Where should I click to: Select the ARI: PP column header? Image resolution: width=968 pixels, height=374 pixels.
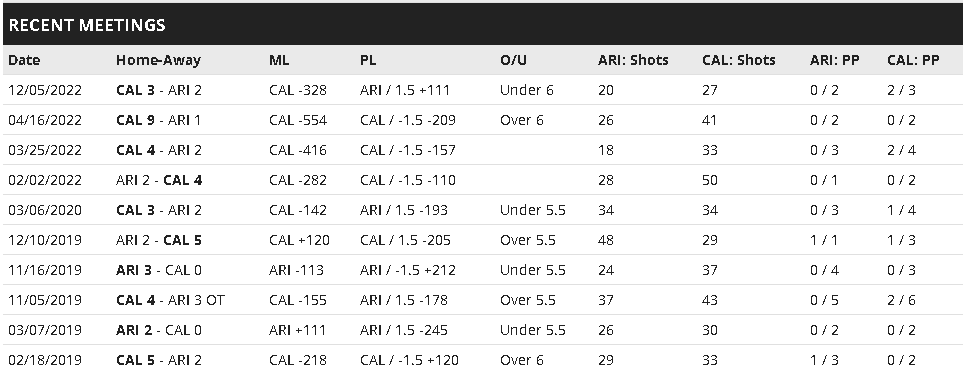(835, 60)
